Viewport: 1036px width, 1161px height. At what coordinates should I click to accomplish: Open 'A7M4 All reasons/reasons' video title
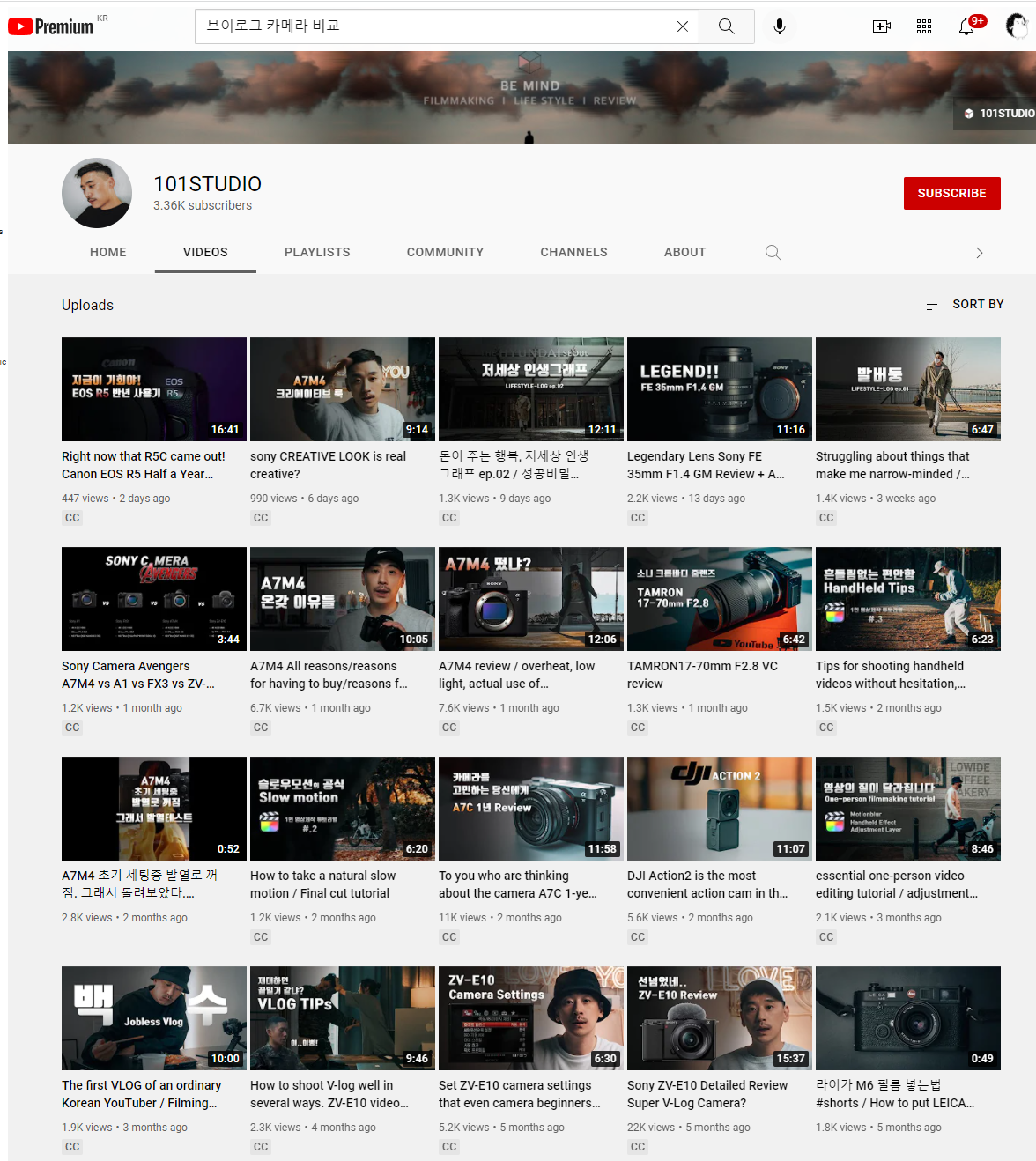329,675
